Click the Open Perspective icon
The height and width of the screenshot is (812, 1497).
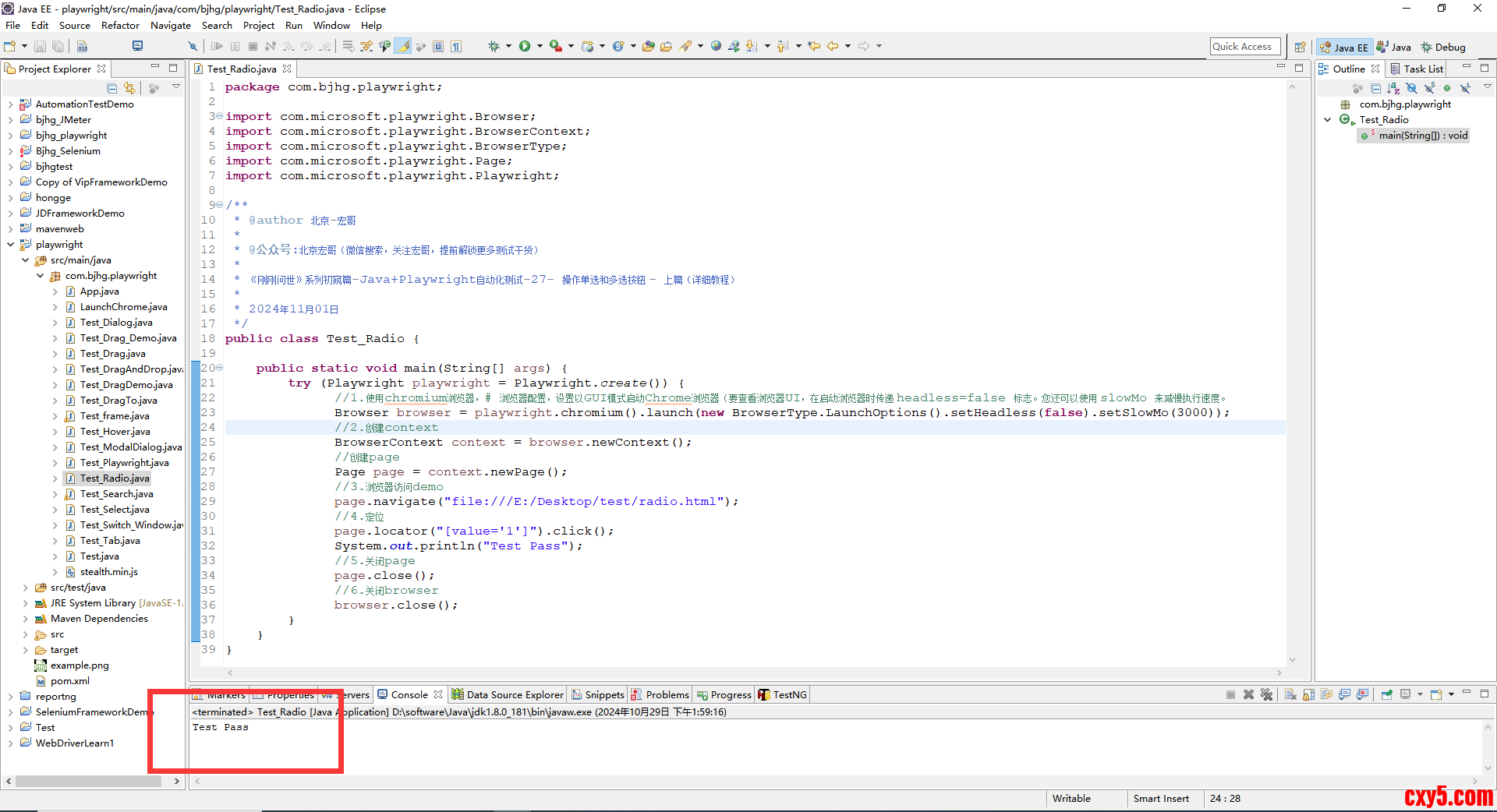(1300, 47)
